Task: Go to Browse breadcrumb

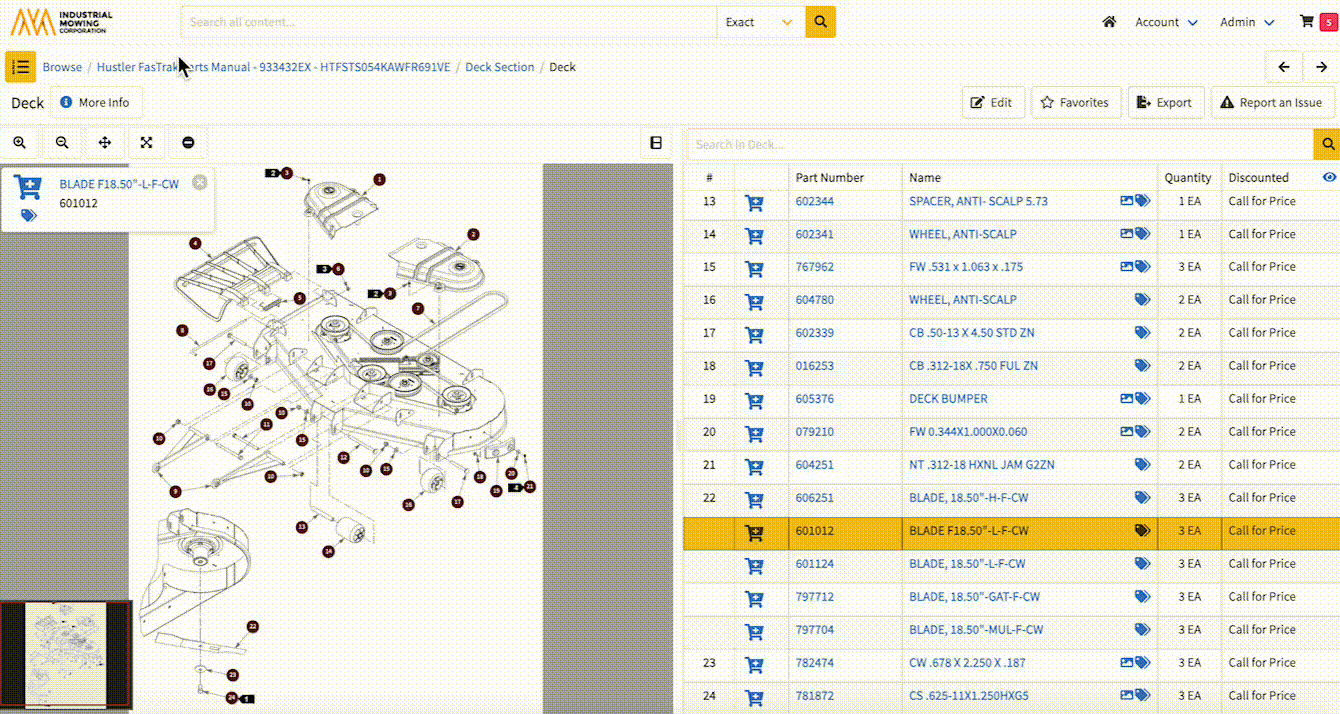Action: click(62, 67)
